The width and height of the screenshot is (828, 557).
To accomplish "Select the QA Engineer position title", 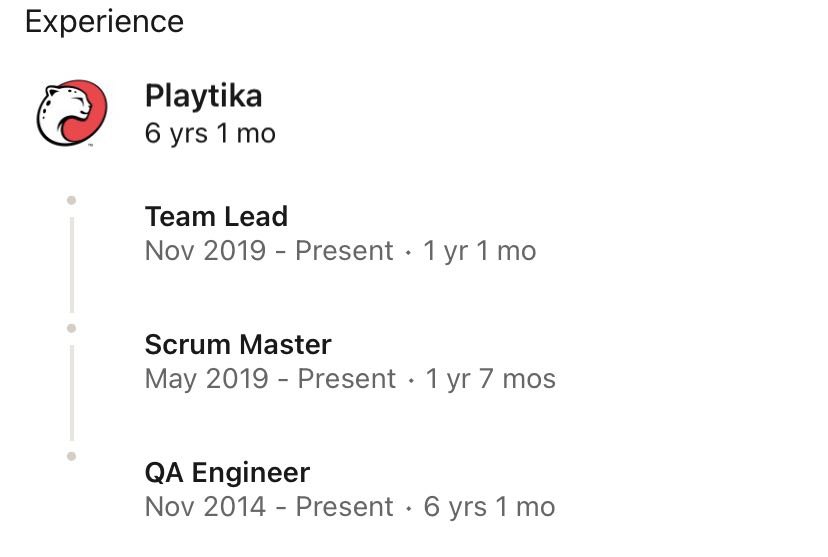I will tap(227, 472).
